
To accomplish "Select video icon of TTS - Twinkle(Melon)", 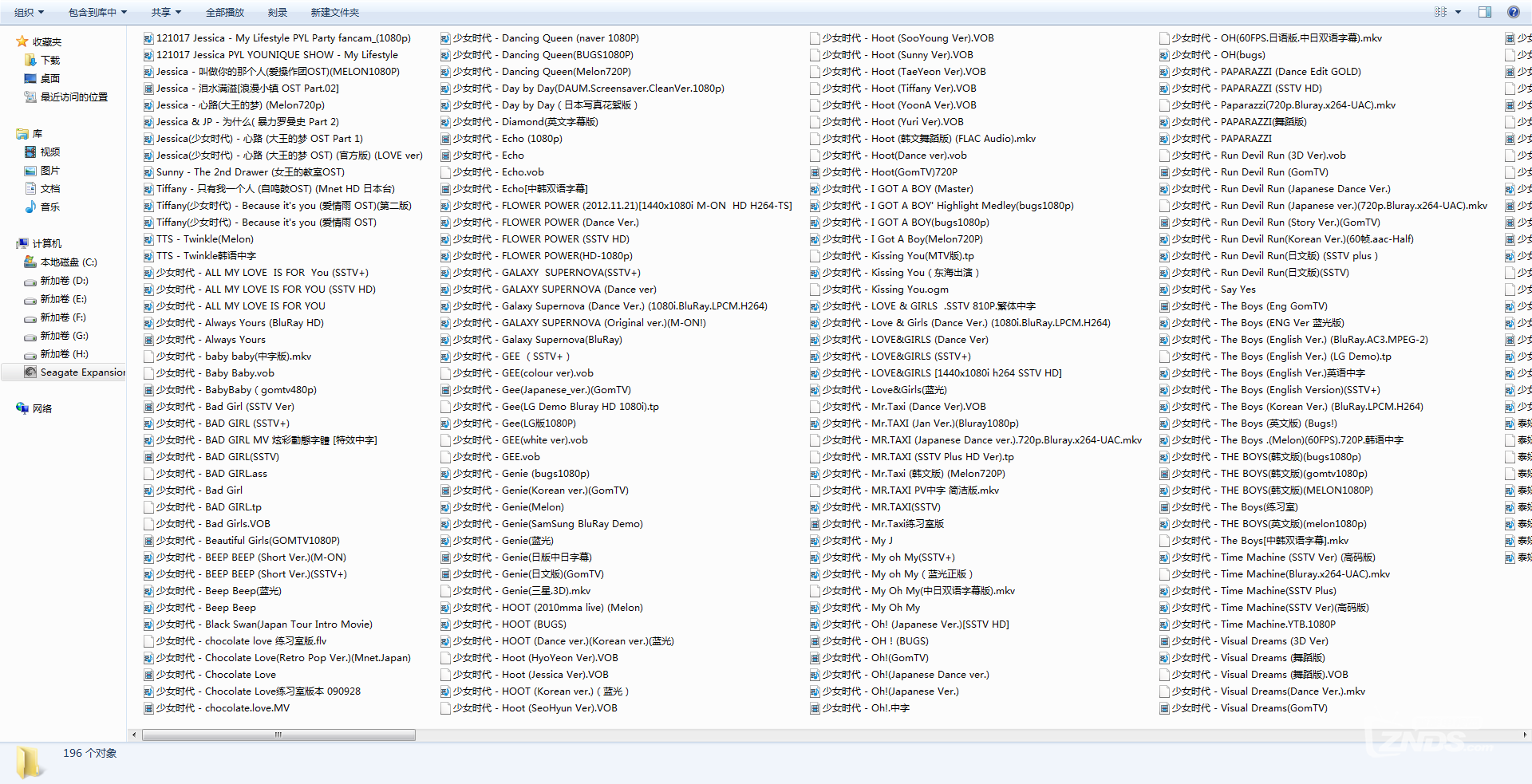I will [148, 238].
